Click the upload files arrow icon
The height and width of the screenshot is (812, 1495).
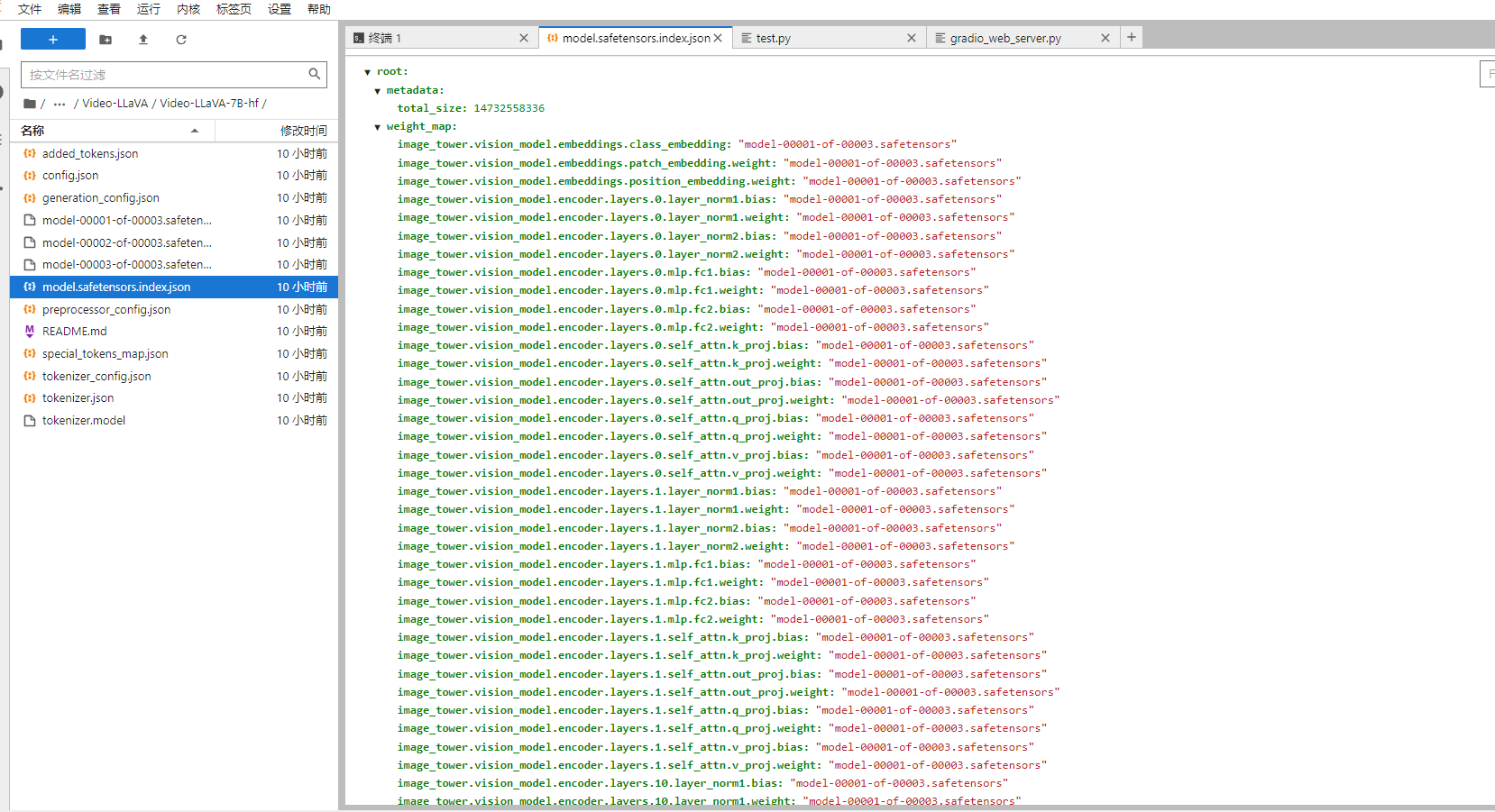[143, 40]
